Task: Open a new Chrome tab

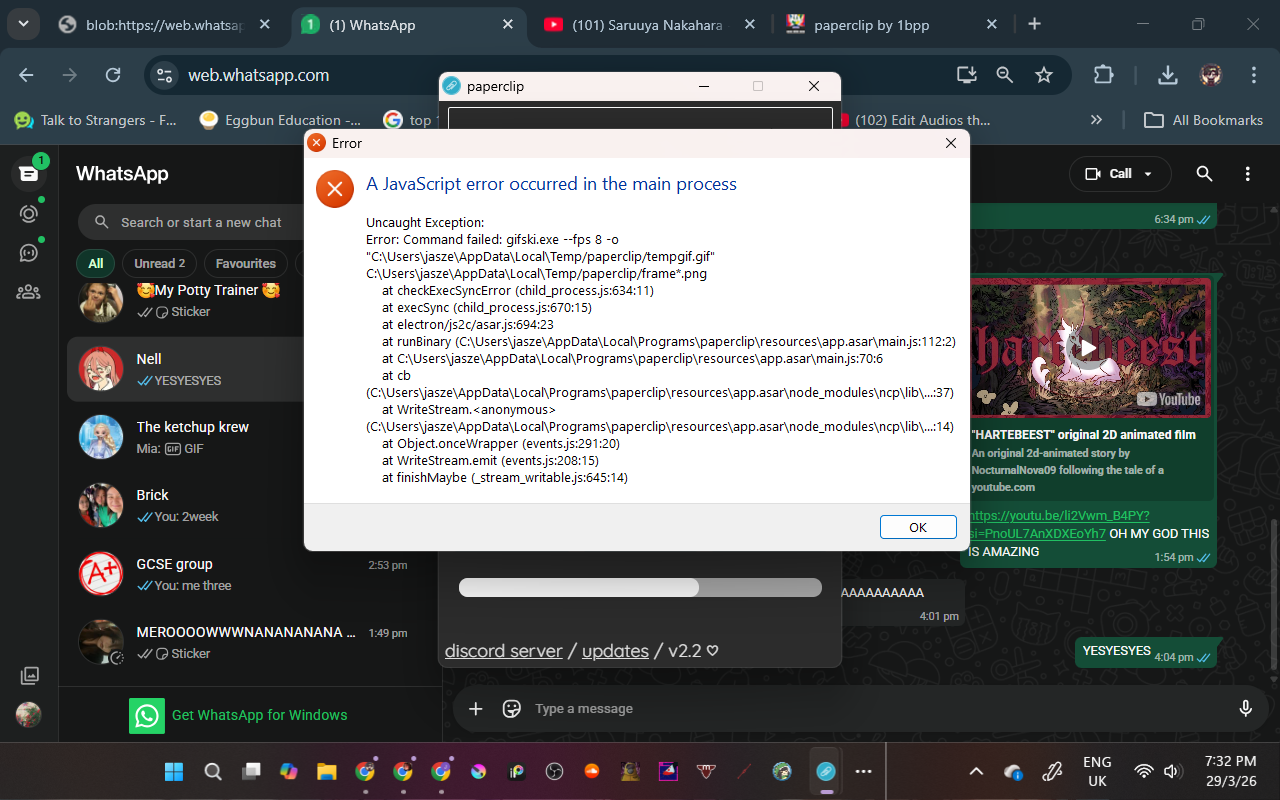Action: [x=1034, y=24]
